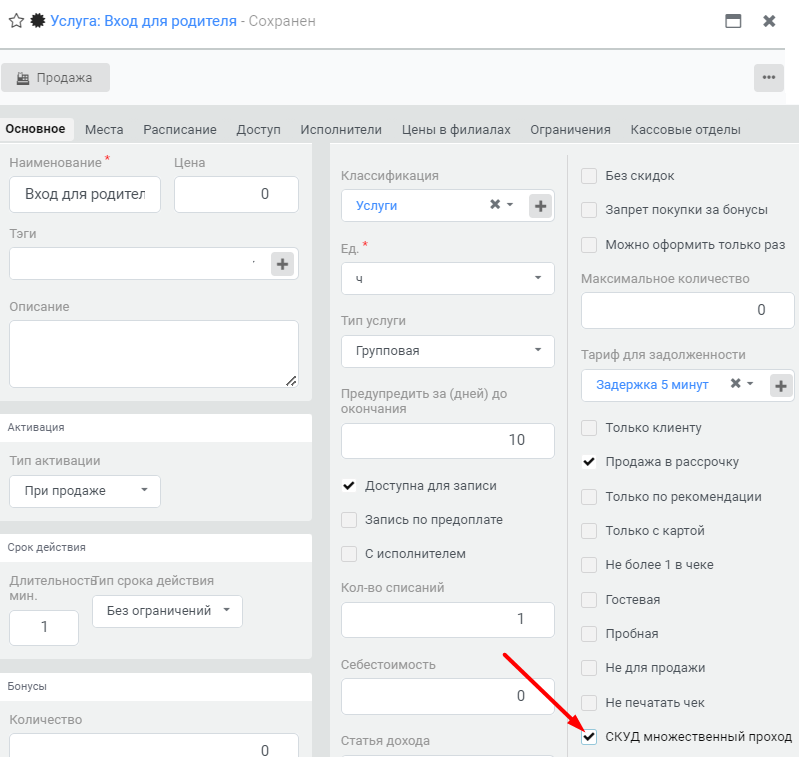
Task: Toggle the Только клиенту checkbox
Action: point(589,427)
